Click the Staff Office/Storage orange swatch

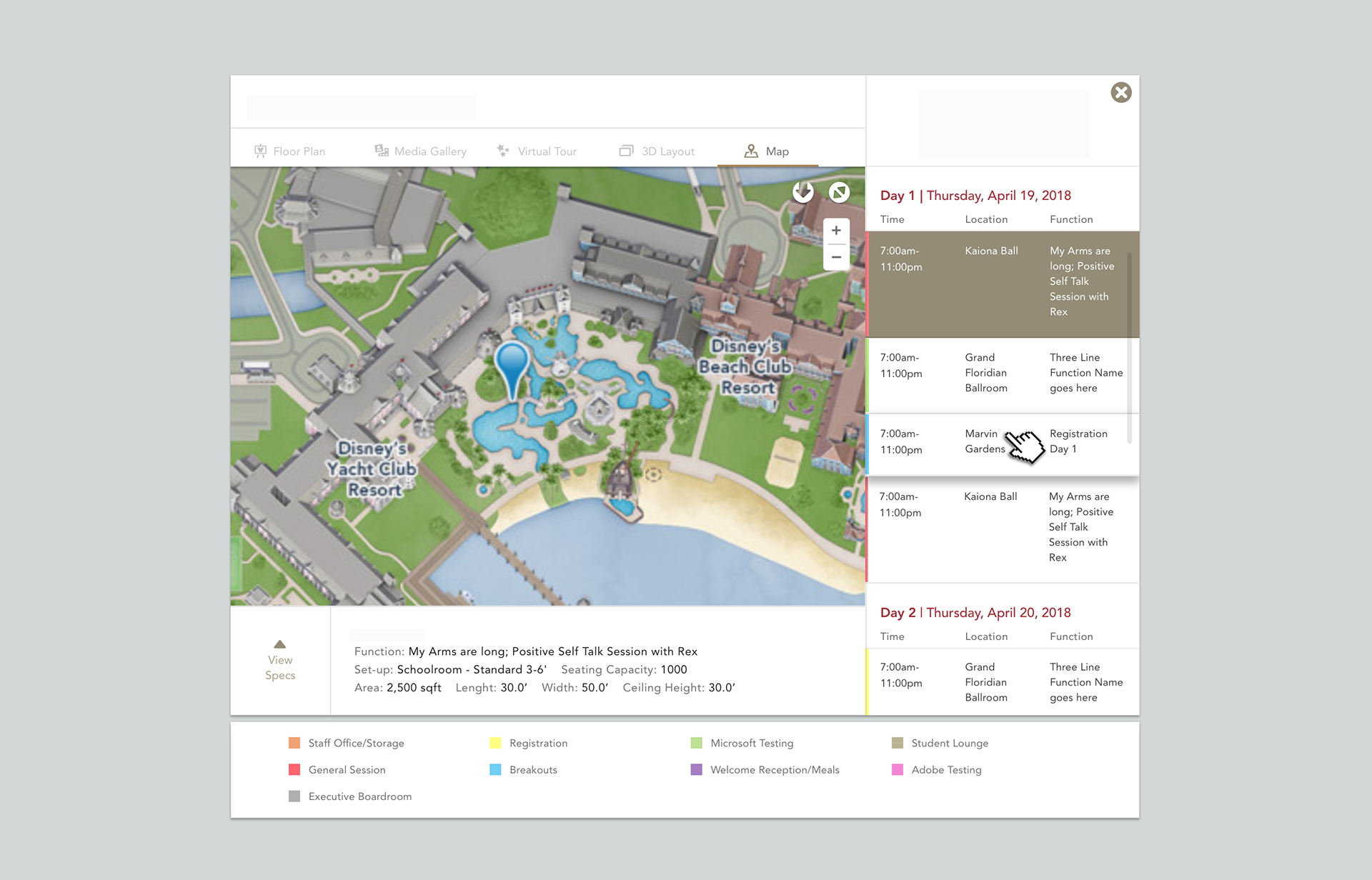294,743
